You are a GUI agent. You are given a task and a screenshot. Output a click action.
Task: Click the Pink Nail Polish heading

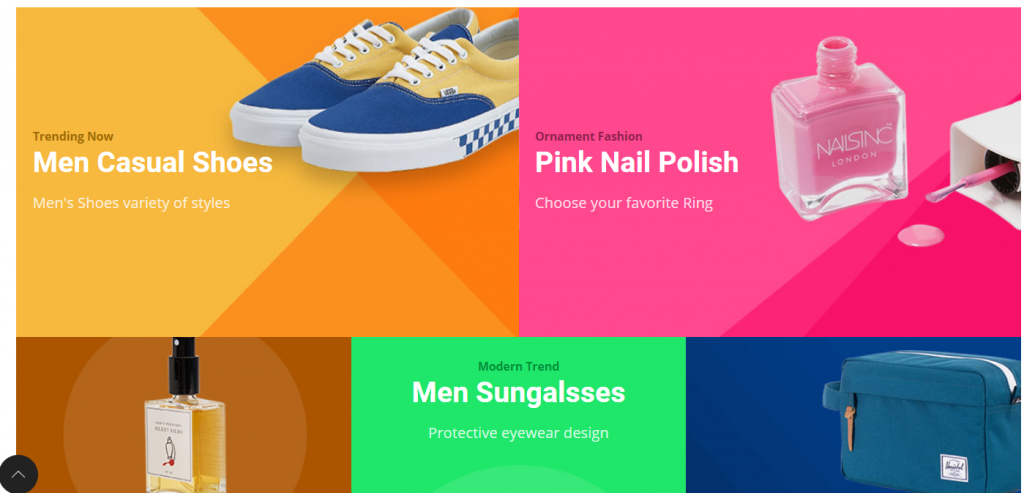coord(637,163)
